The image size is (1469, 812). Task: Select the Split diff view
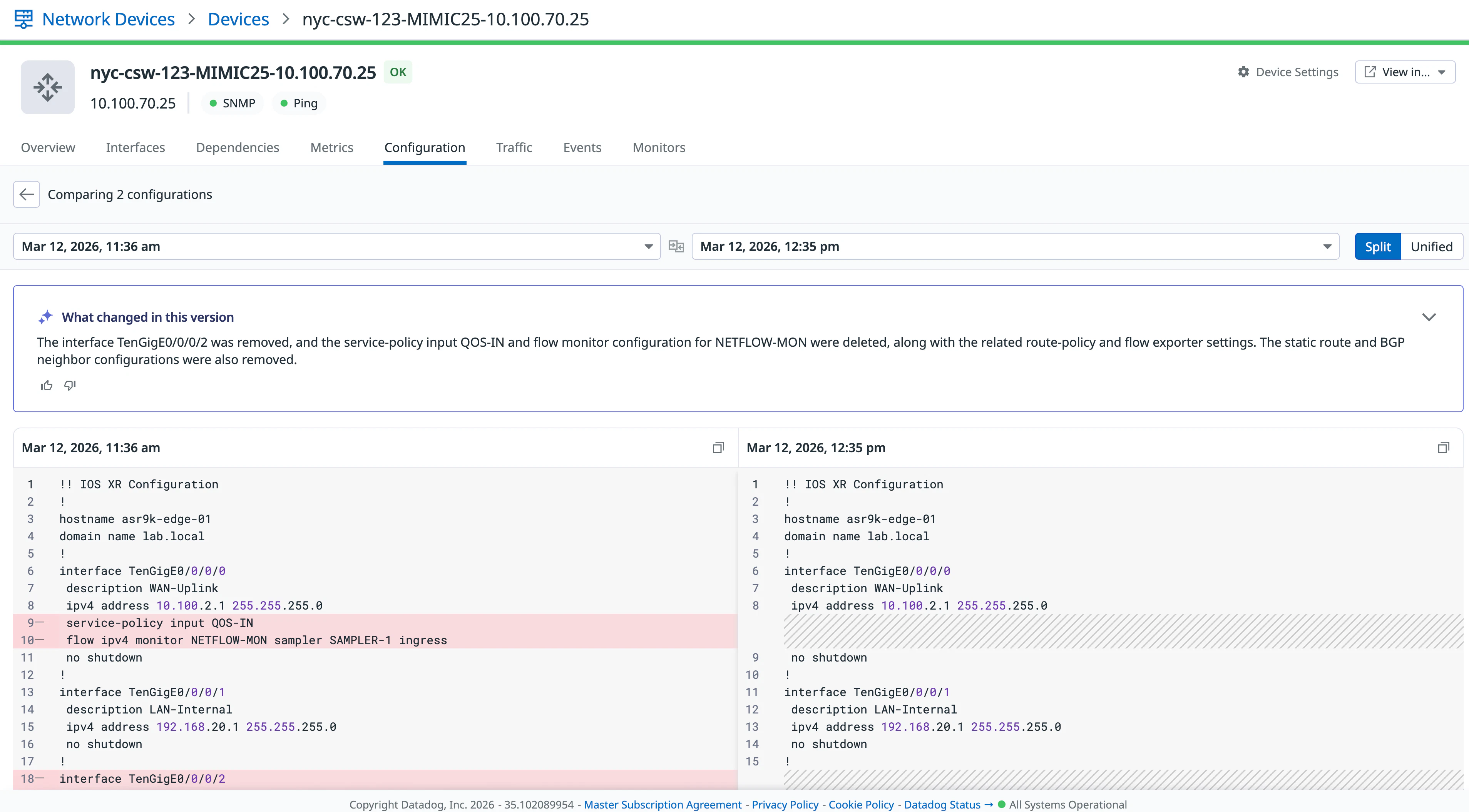pos(1377,246)
